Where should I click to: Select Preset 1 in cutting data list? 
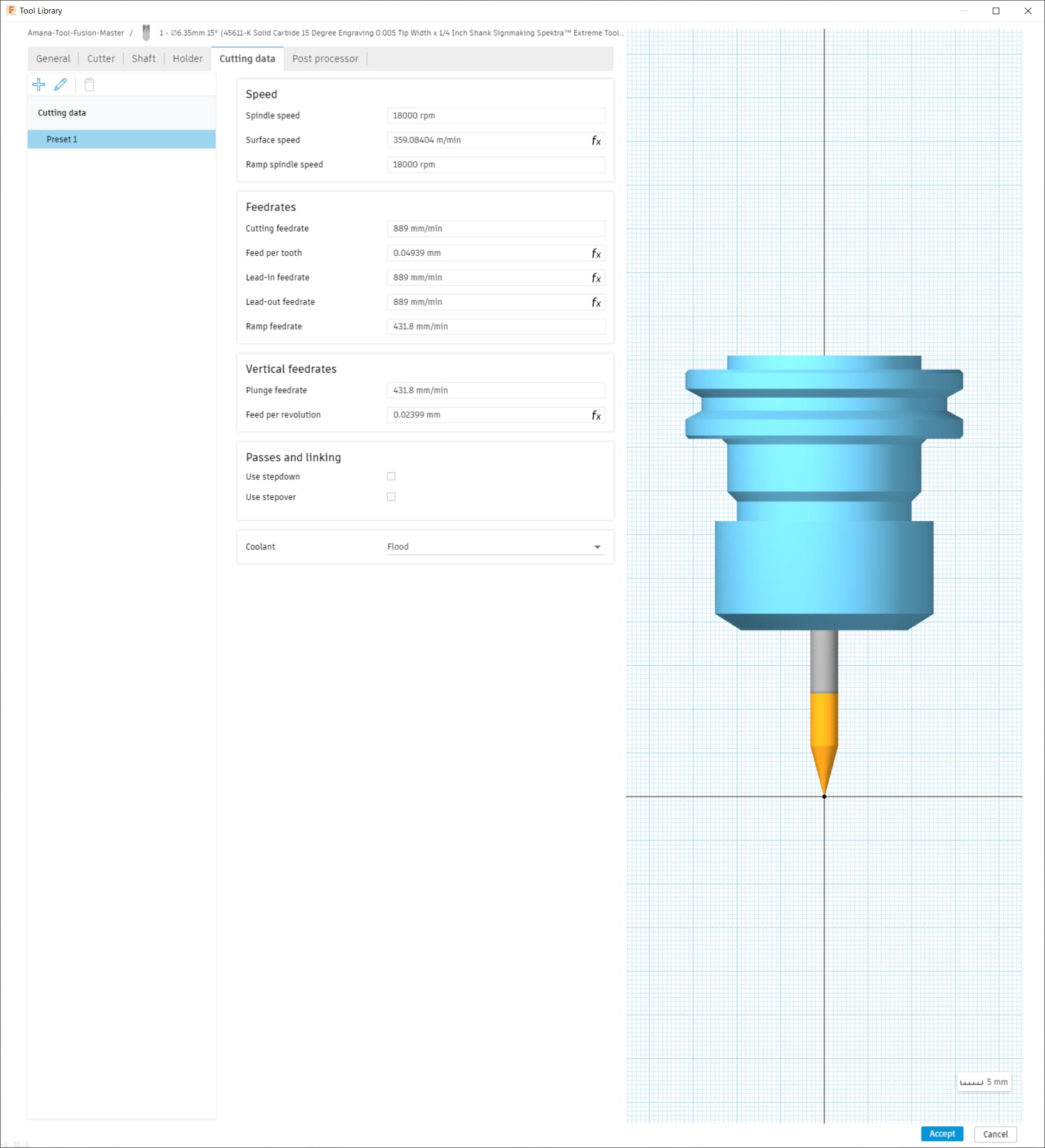(x=121, y=139)
